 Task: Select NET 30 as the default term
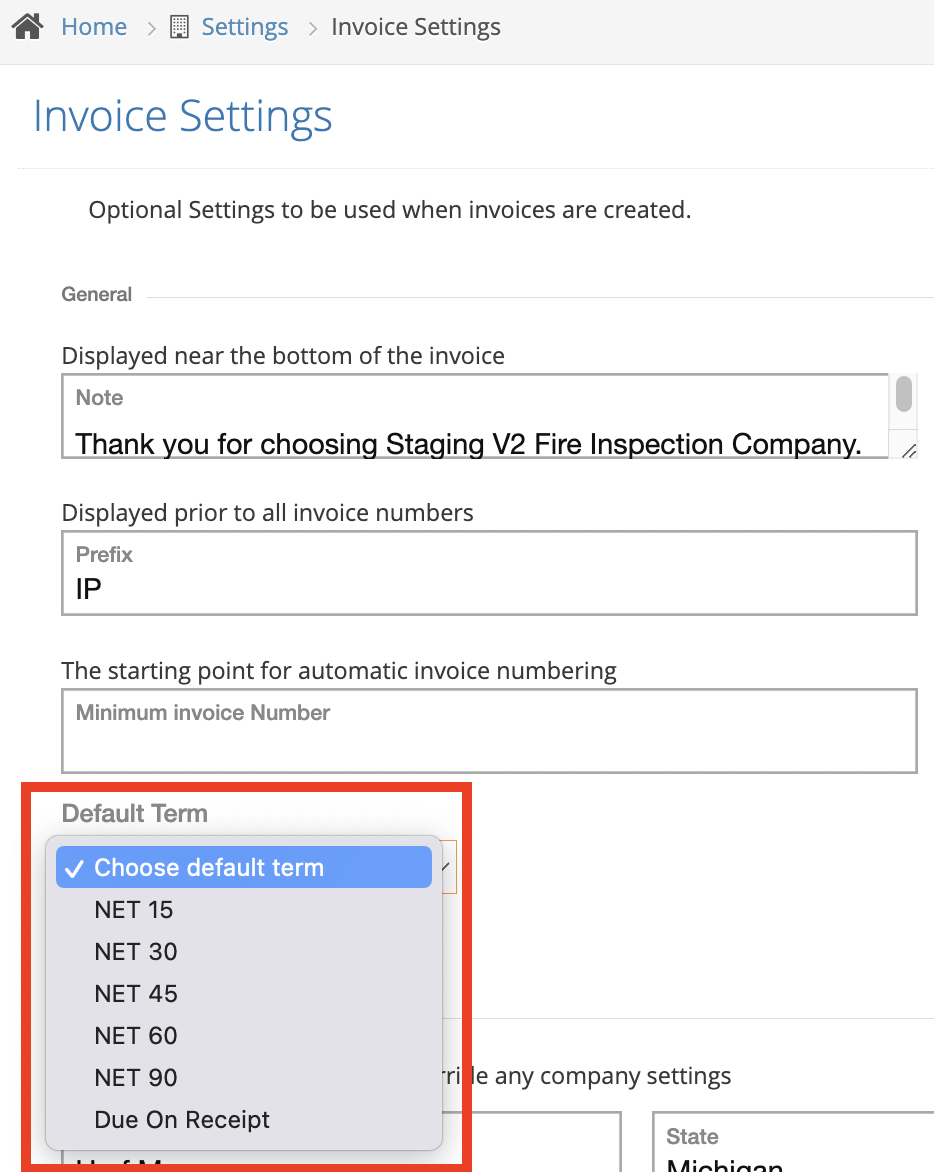135,951
